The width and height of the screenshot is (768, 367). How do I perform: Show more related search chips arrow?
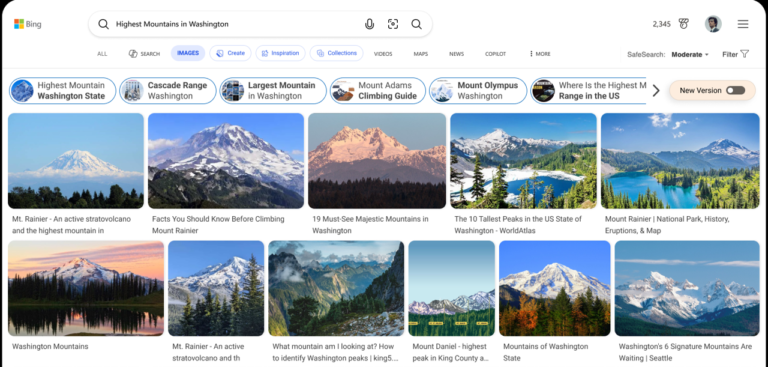(x=656, y=91)
